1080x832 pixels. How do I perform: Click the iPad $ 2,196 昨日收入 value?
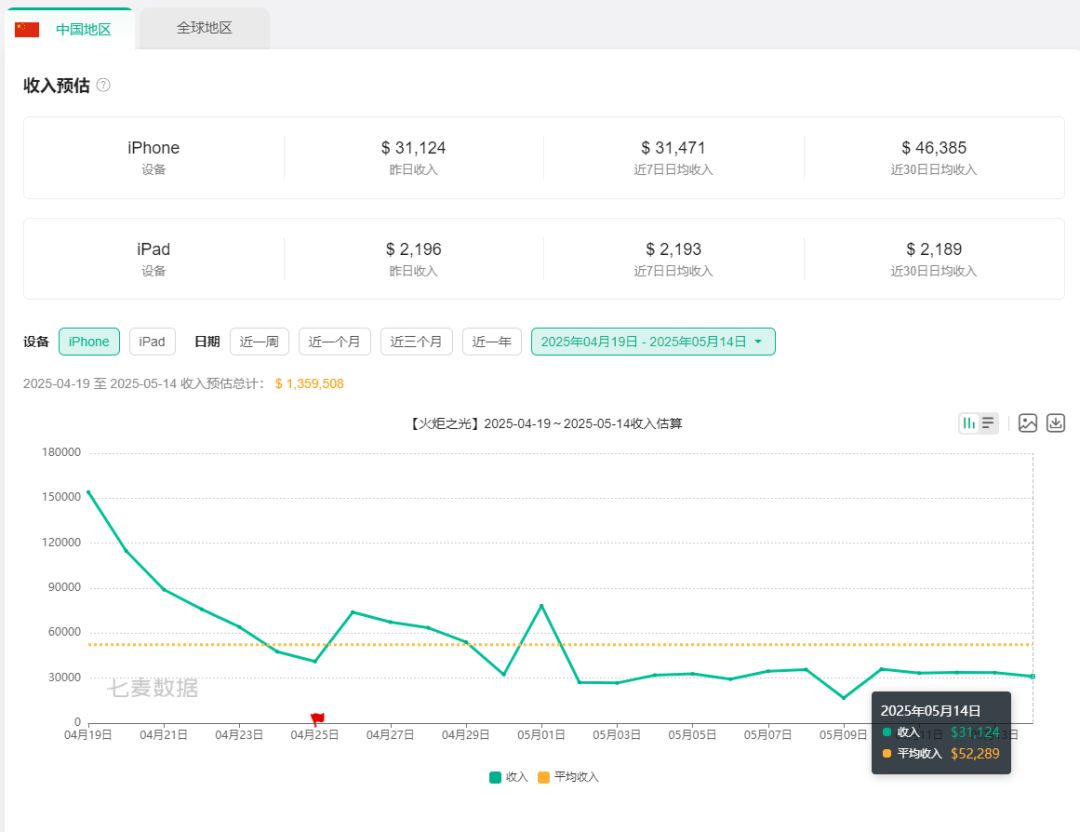tap(413, 249)
